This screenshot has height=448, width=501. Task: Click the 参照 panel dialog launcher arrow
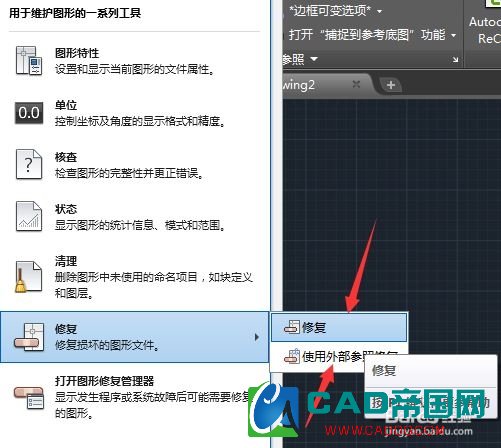point(455,60)
